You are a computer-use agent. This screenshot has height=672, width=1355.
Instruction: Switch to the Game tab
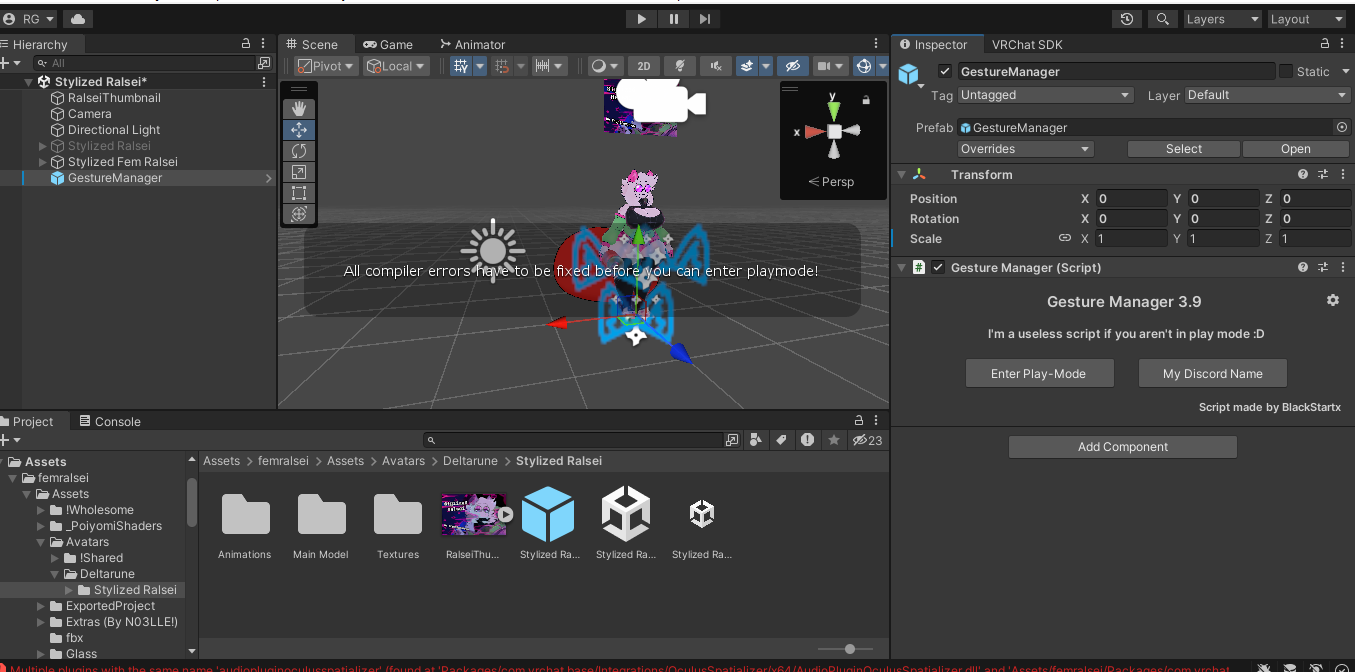click(388, 44)
